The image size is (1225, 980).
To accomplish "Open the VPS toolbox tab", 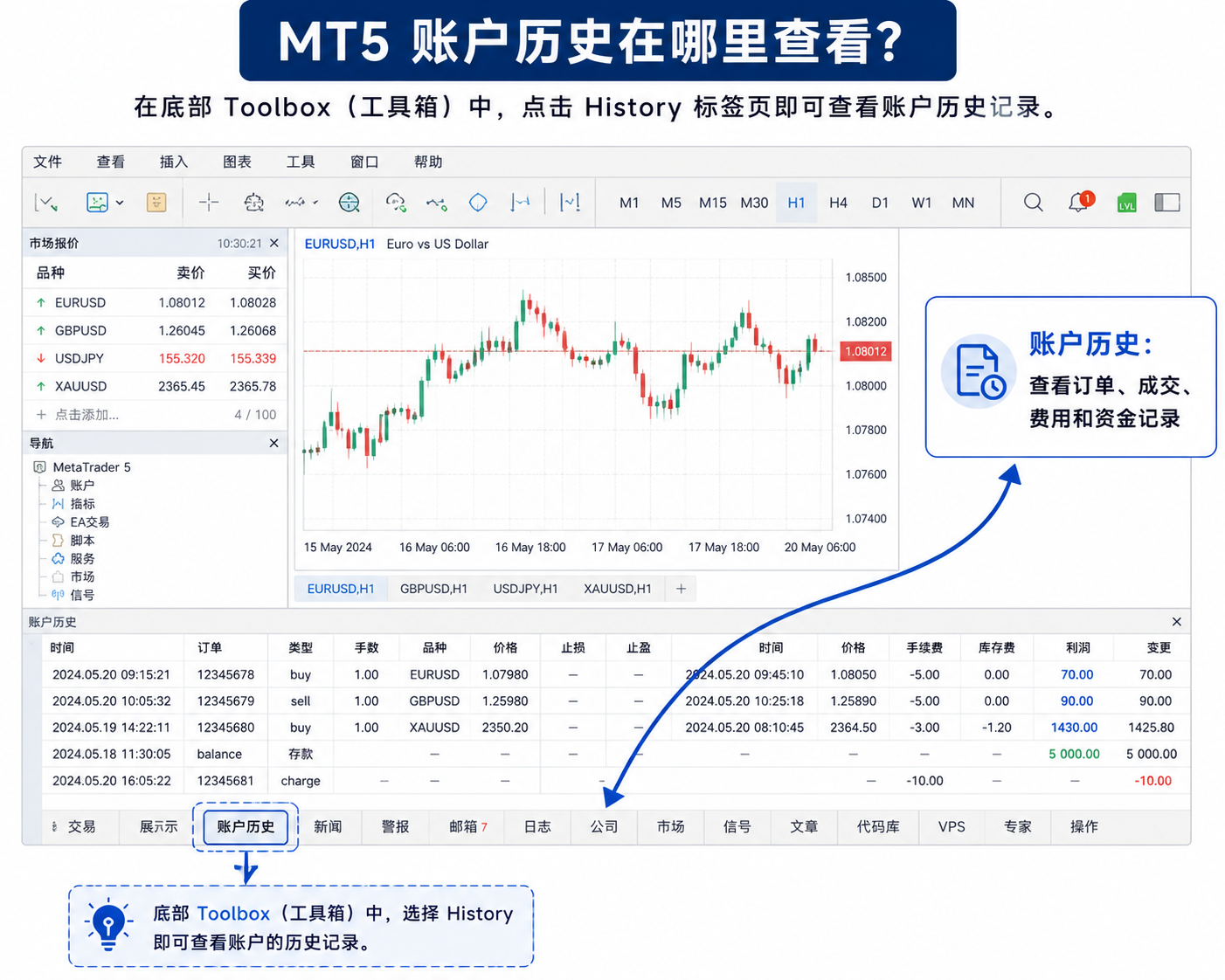I will (x=952, y=826).
